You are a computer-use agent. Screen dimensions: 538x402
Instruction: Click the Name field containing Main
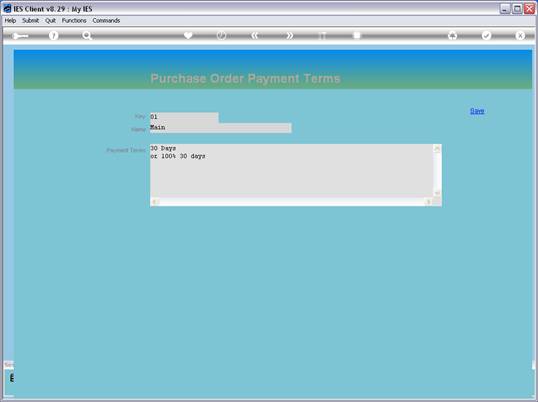(x=221, y=128)
